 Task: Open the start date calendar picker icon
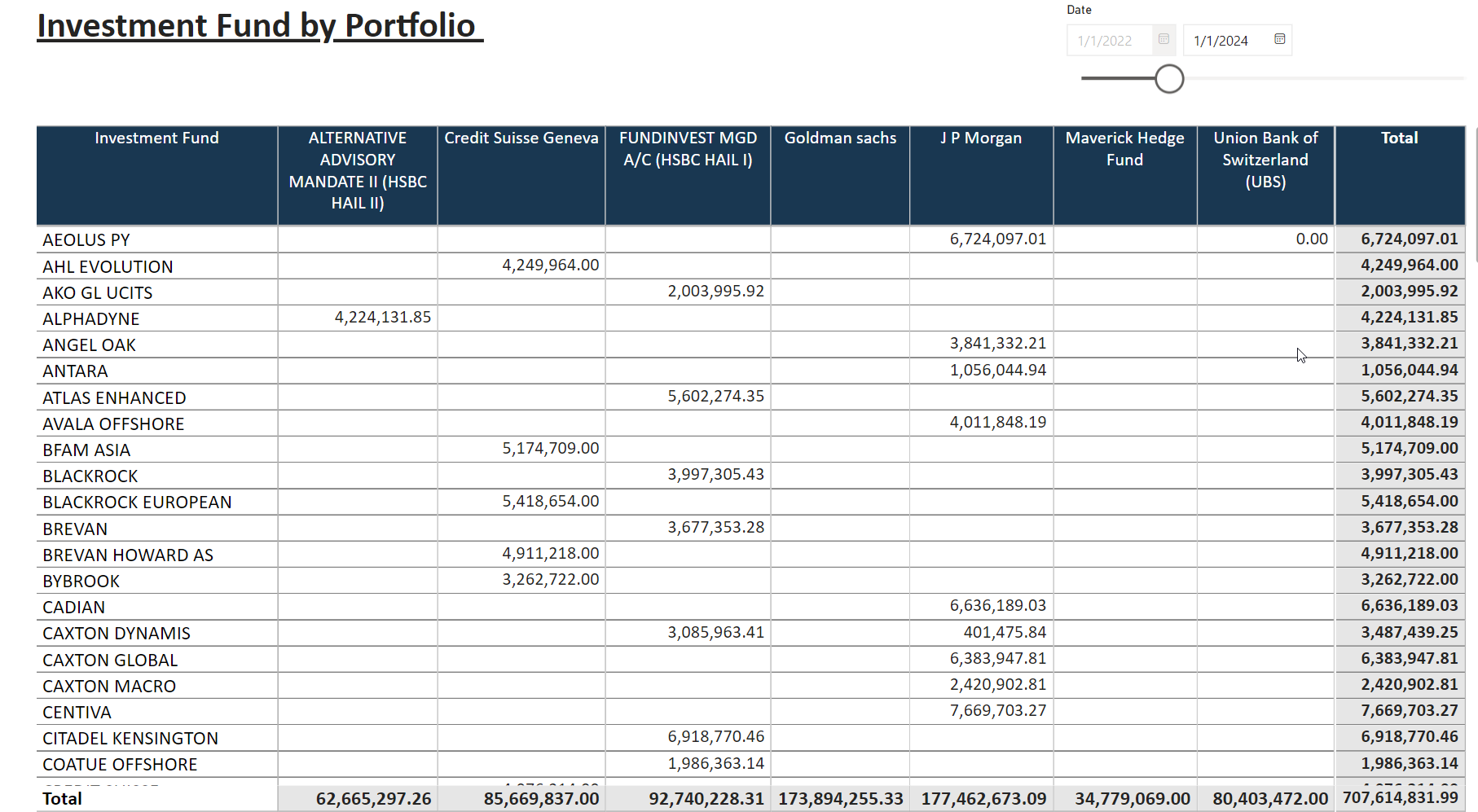[x=1163, y=39]
